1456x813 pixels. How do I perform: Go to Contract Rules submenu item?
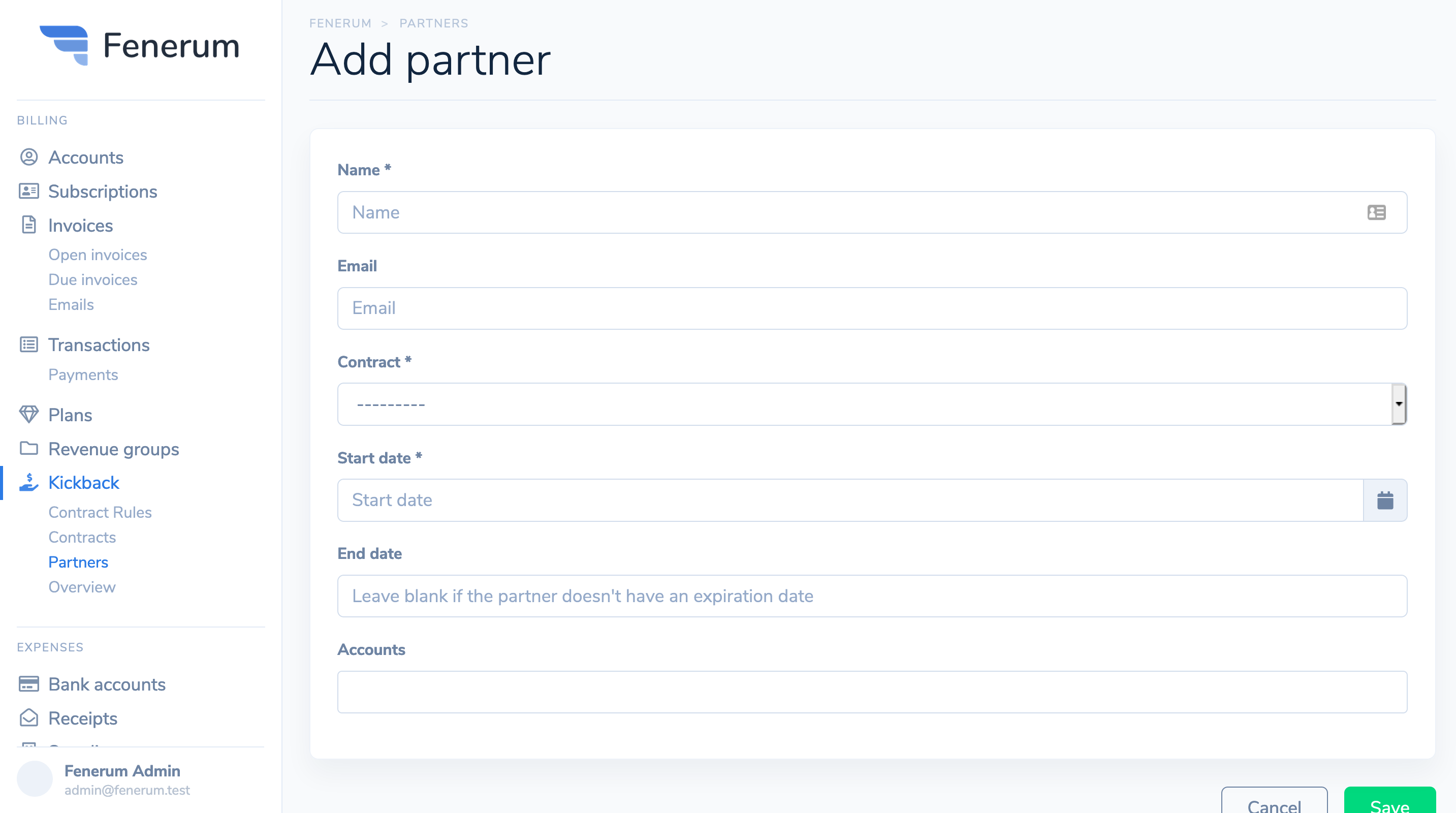pyautogui.click(x=100, y=512)
